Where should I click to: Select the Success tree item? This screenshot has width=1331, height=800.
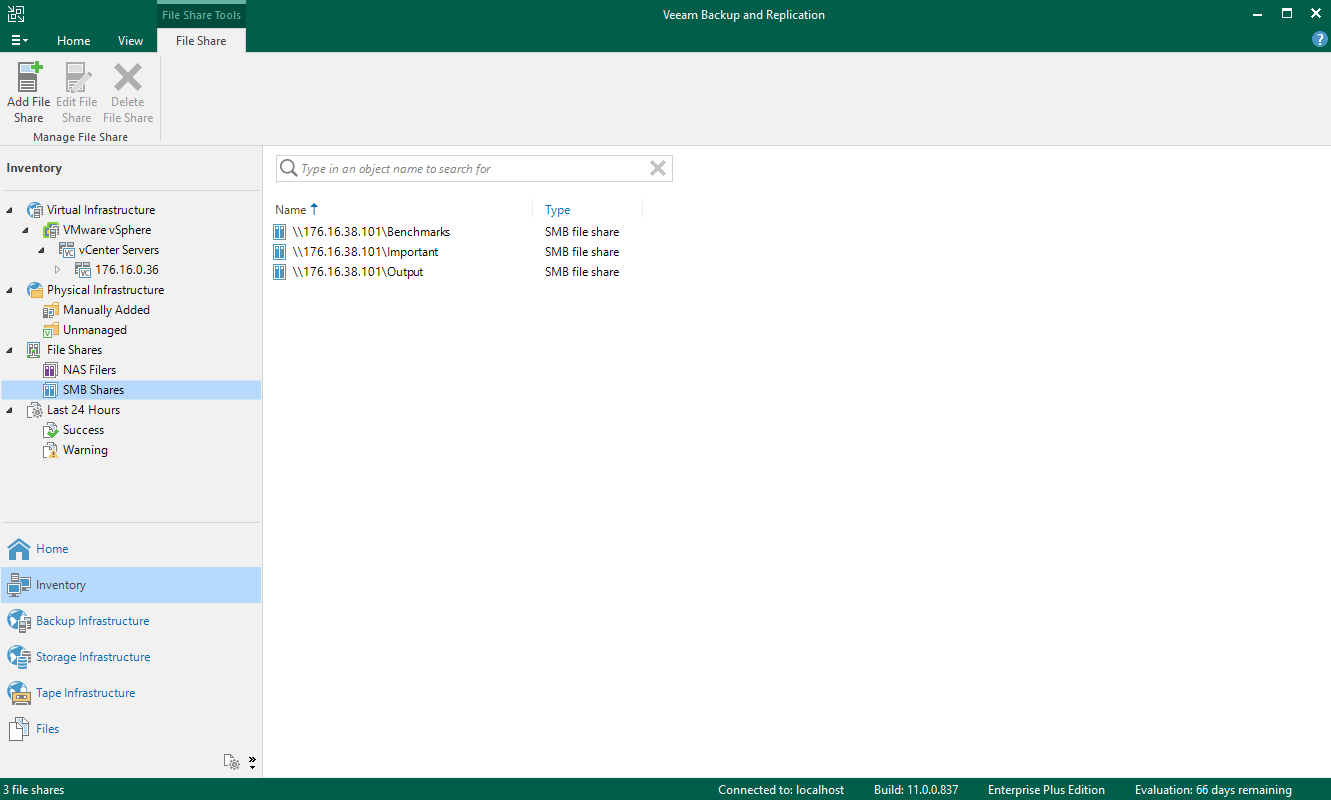click(83, 430)
